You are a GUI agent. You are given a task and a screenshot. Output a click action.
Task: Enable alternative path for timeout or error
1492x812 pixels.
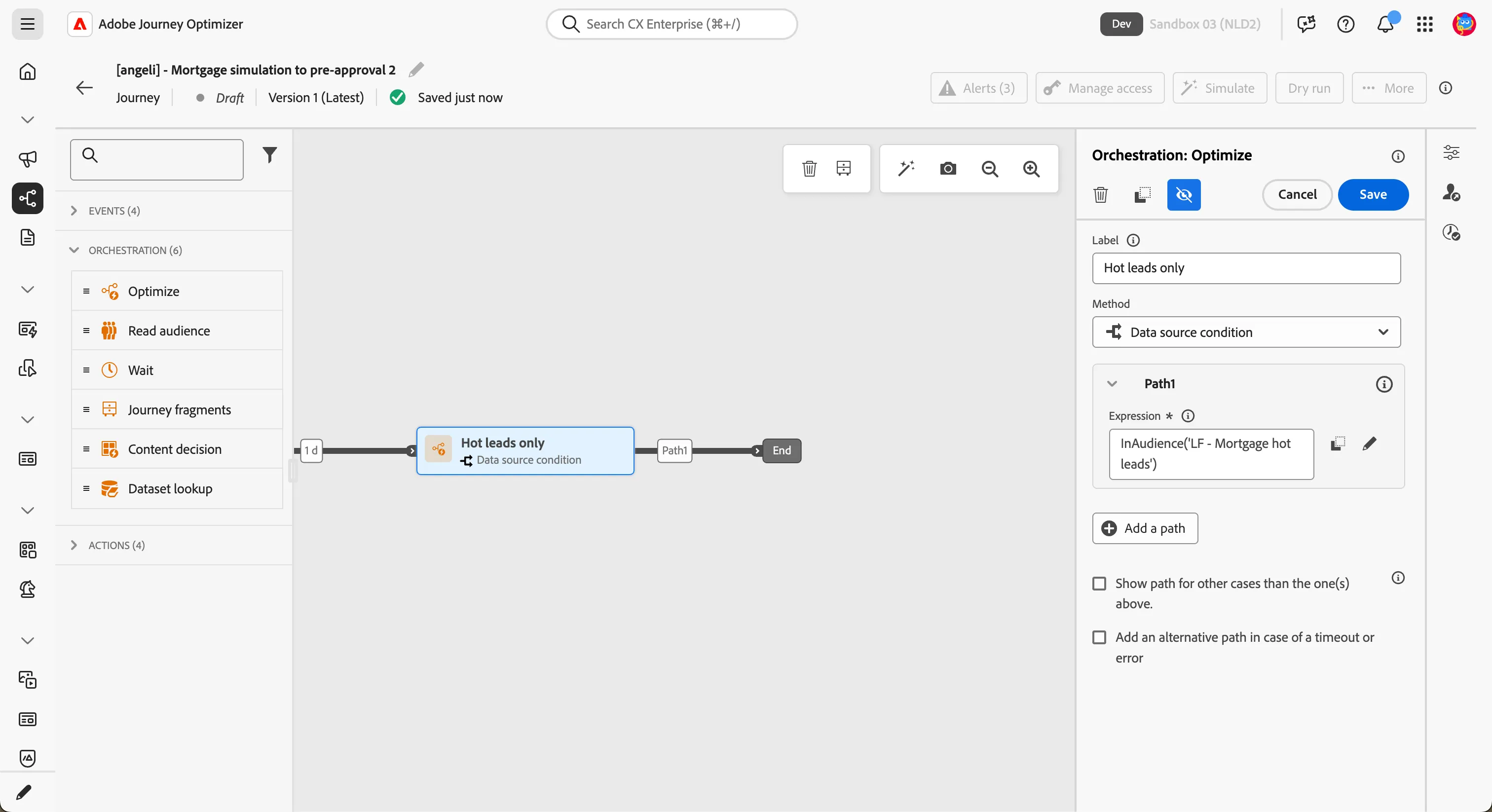click(x=1099, y=637)
